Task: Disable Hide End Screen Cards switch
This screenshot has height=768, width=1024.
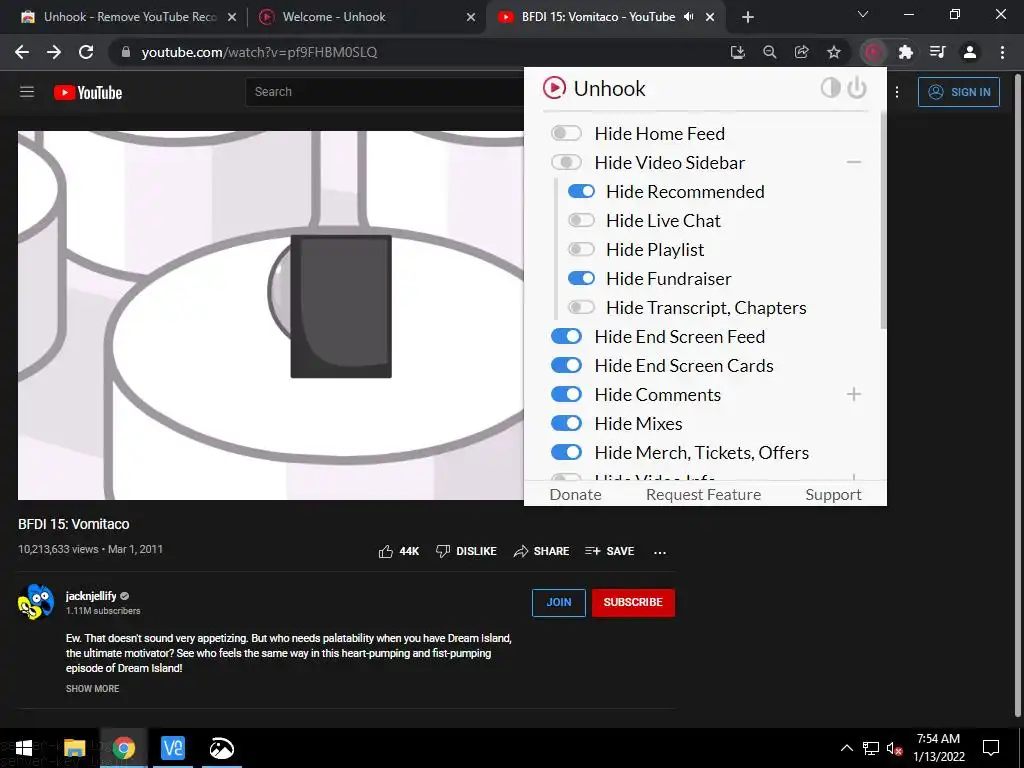Action: coord(566,365)
